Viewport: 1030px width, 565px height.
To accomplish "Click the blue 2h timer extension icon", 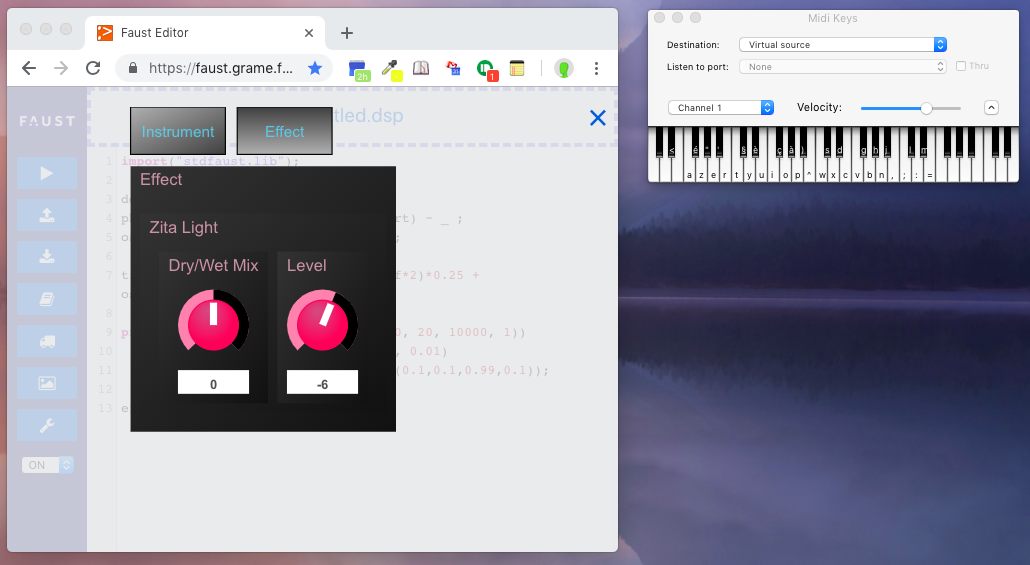I will pyautogui.click(x=359, y=70).
